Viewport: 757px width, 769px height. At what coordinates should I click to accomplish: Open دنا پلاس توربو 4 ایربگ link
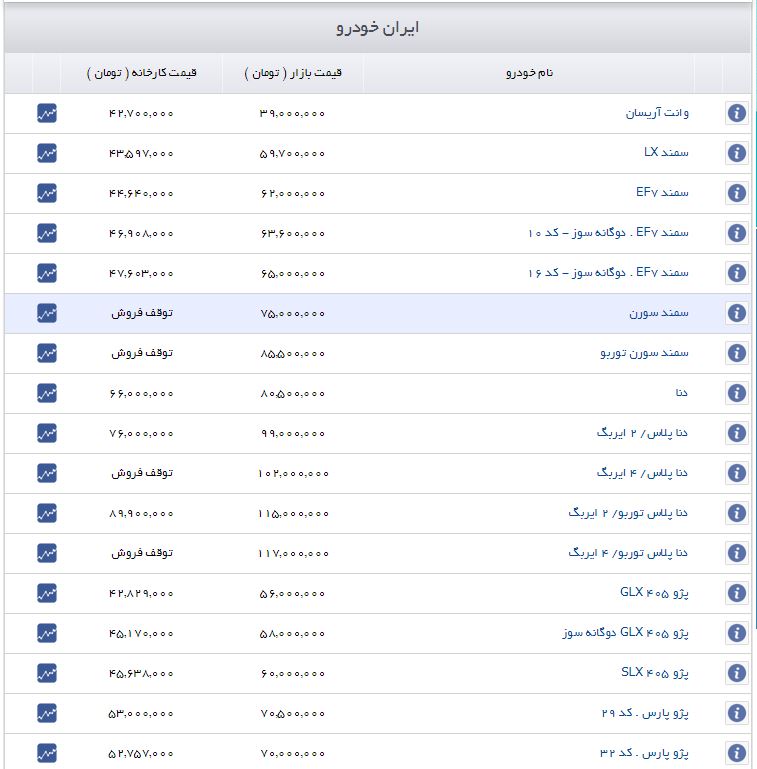click(x=628, y=553)
